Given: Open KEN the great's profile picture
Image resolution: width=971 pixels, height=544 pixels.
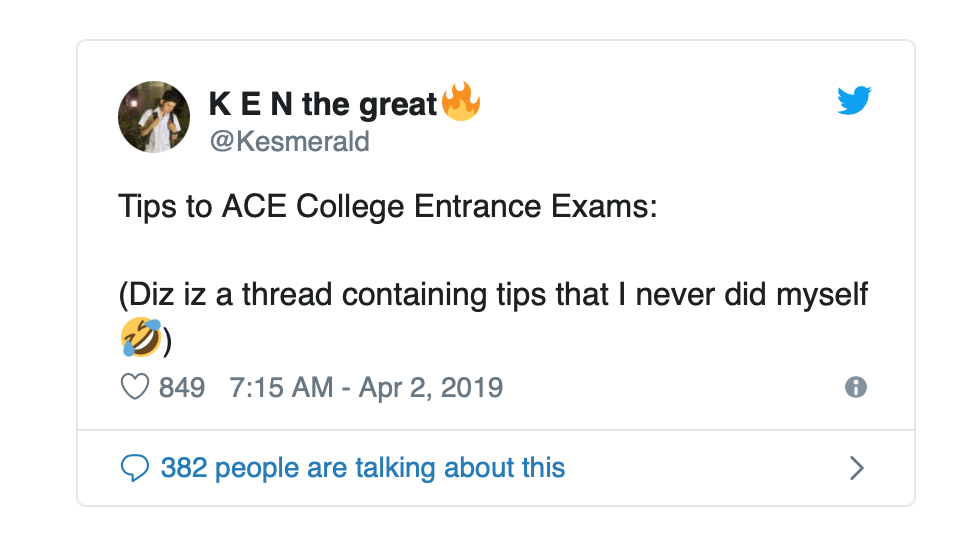Looking at the screenshot, I should click(154, 117).
